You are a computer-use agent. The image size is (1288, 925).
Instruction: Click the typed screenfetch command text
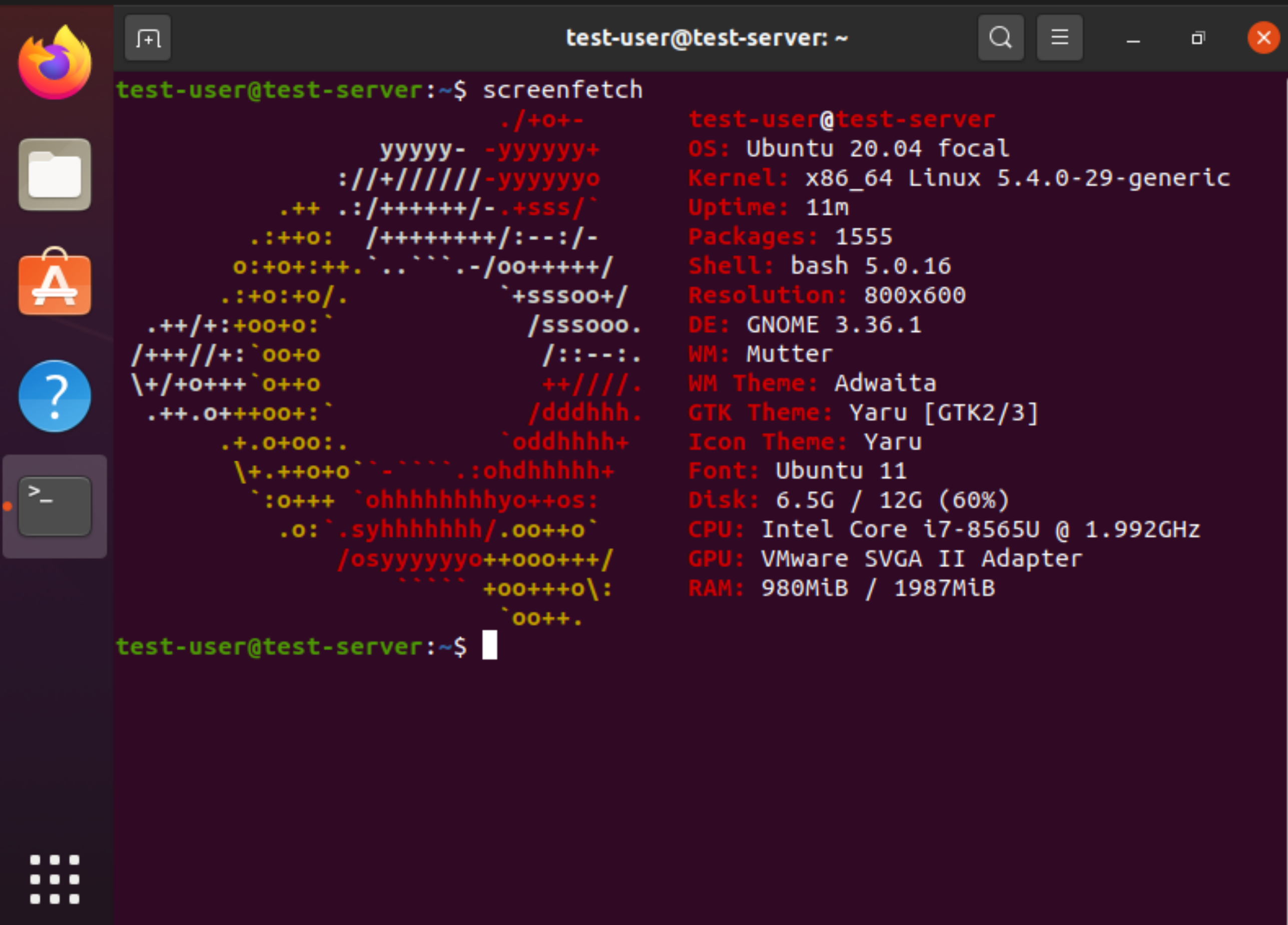(562, 90)
